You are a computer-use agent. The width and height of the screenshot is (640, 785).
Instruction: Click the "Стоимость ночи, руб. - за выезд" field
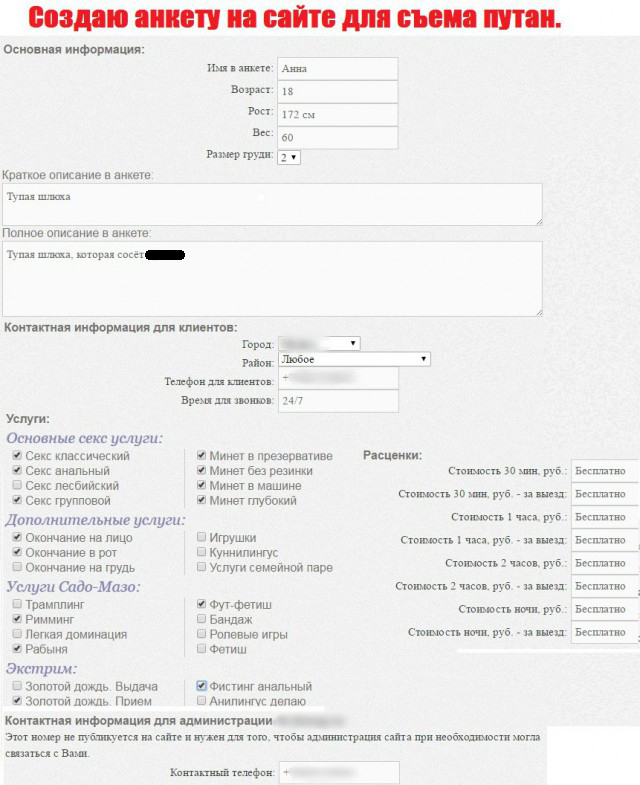click(x=605, y=632)
